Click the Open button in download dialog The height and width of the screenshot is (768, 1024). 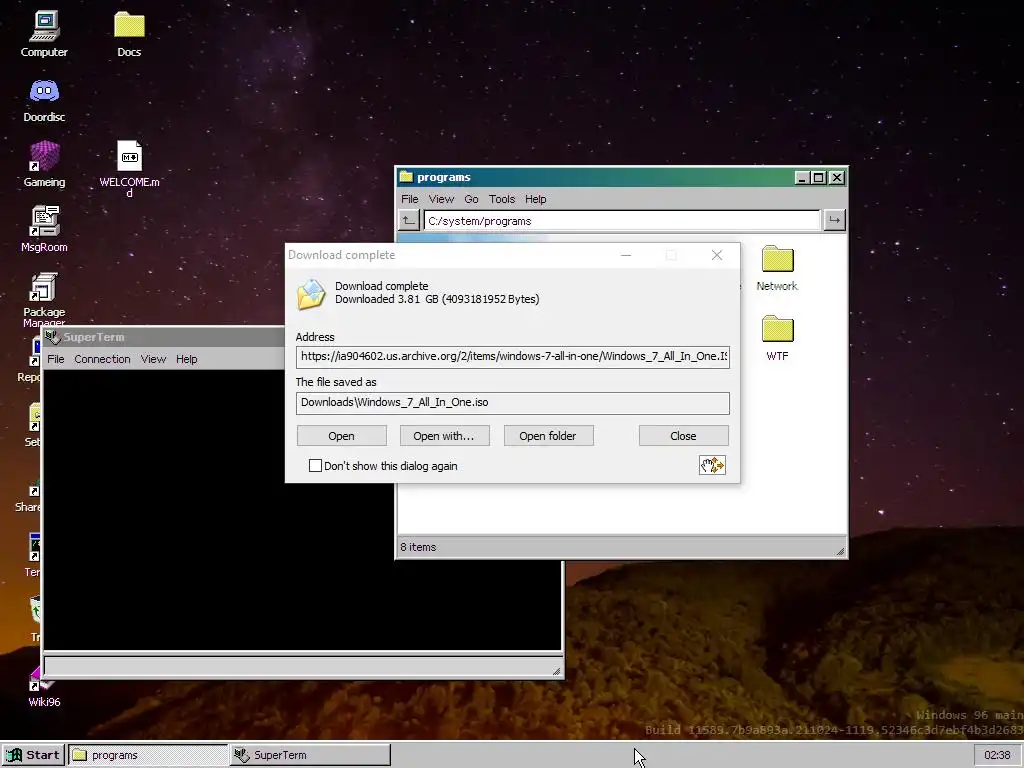(342, 436)
